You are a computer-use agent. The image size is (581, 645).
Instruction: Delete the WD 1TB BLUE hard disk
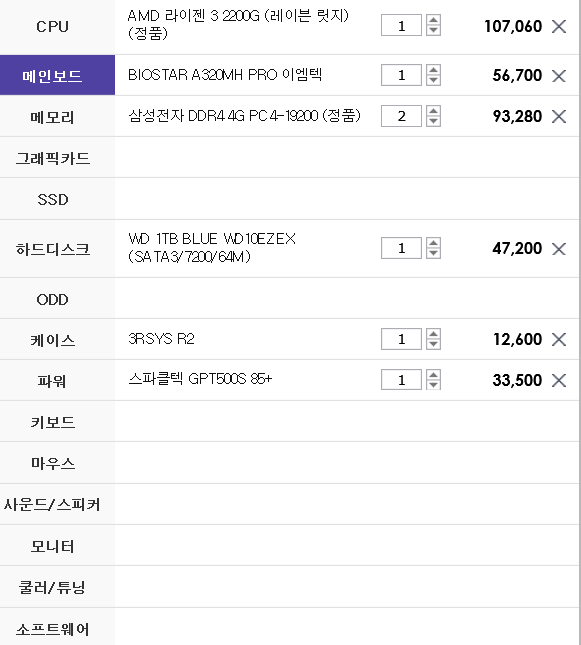559,249
